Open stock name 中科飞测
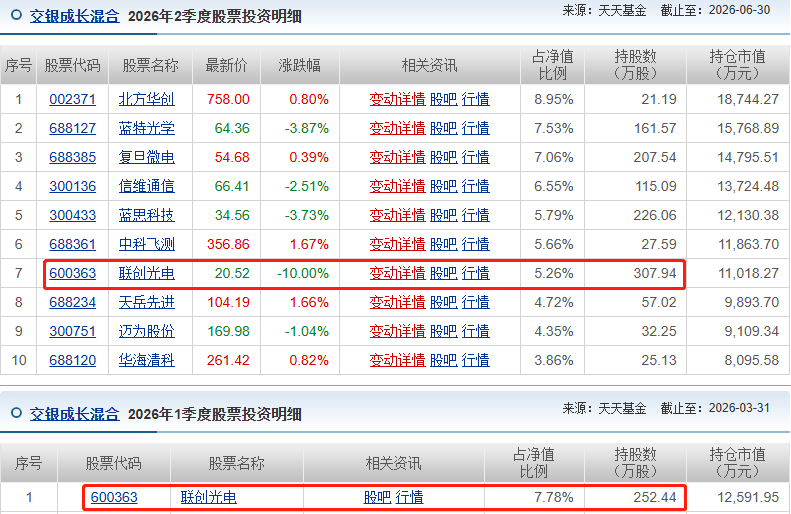 point(147,244)
